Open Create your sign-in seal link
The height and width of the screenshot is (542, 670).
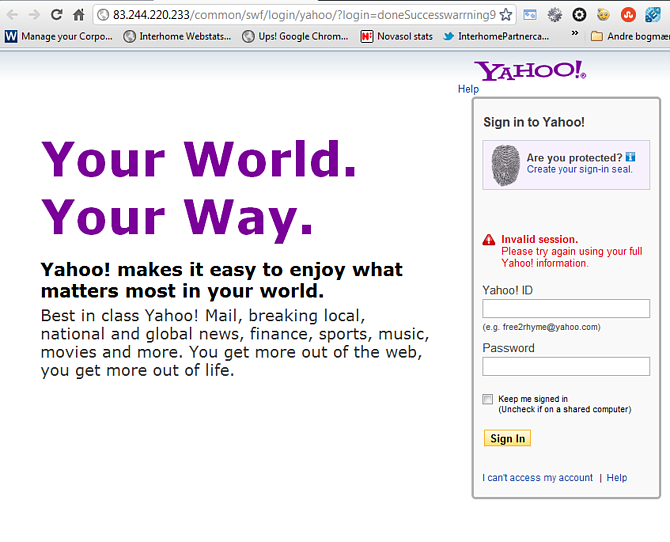(579, 169)
